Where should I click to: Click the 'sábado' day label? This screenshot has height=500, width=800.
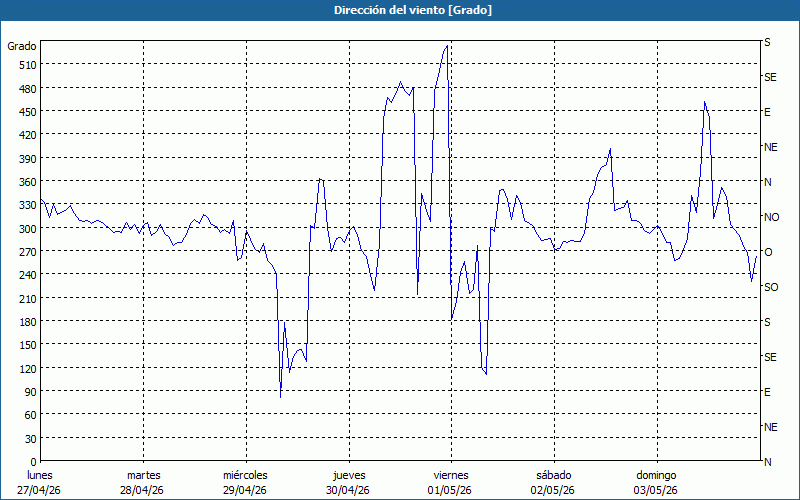(x=554, y=476)
